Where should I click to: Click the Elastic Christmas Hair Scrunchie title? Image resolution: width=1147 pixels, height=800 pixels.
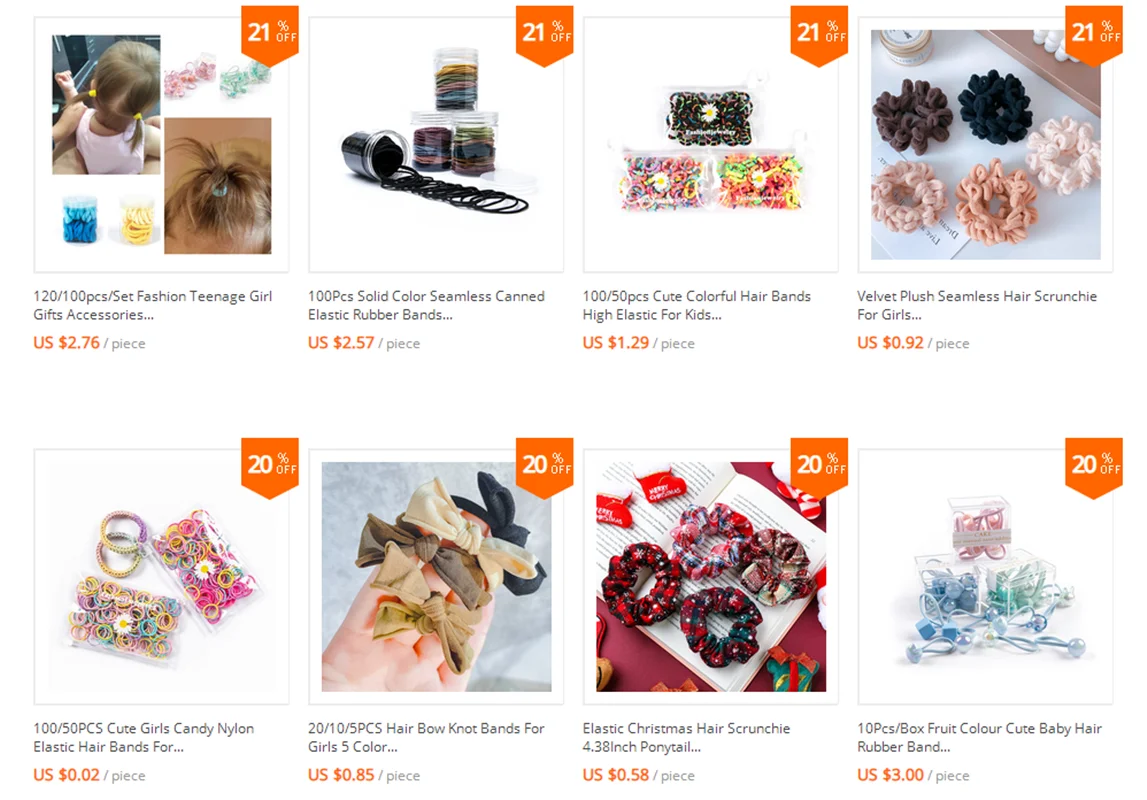pos(686,738)
